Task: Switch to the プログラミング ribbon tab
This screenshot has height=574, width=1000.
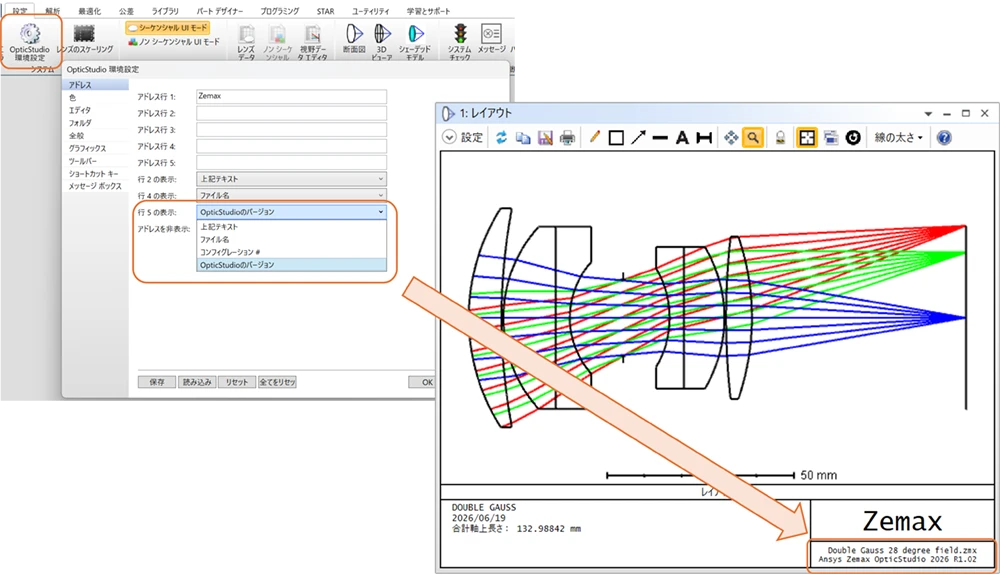Action: click(x=279, y=11)
